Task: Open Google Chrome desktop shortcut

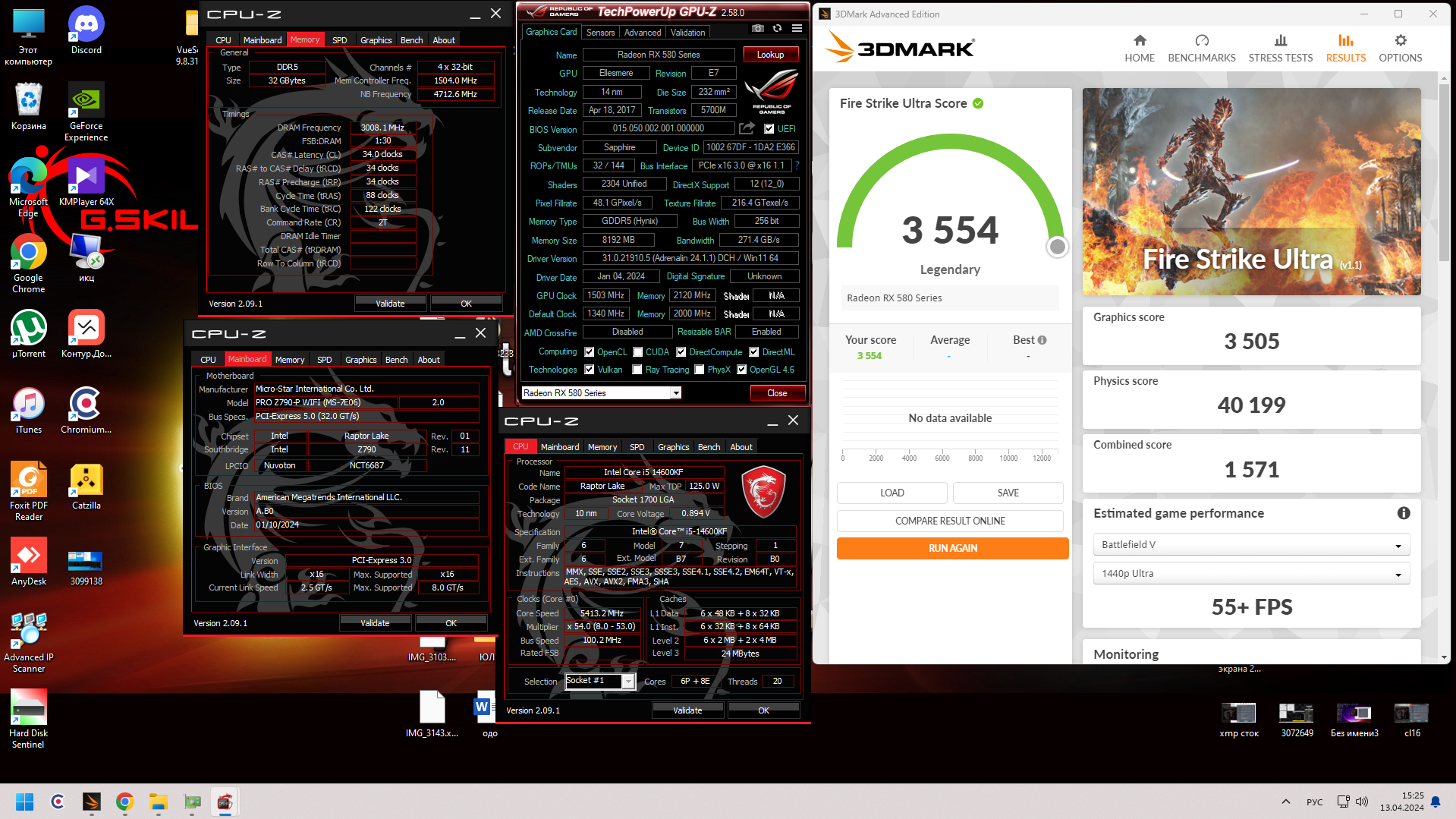Action: (x=28, y=263)
